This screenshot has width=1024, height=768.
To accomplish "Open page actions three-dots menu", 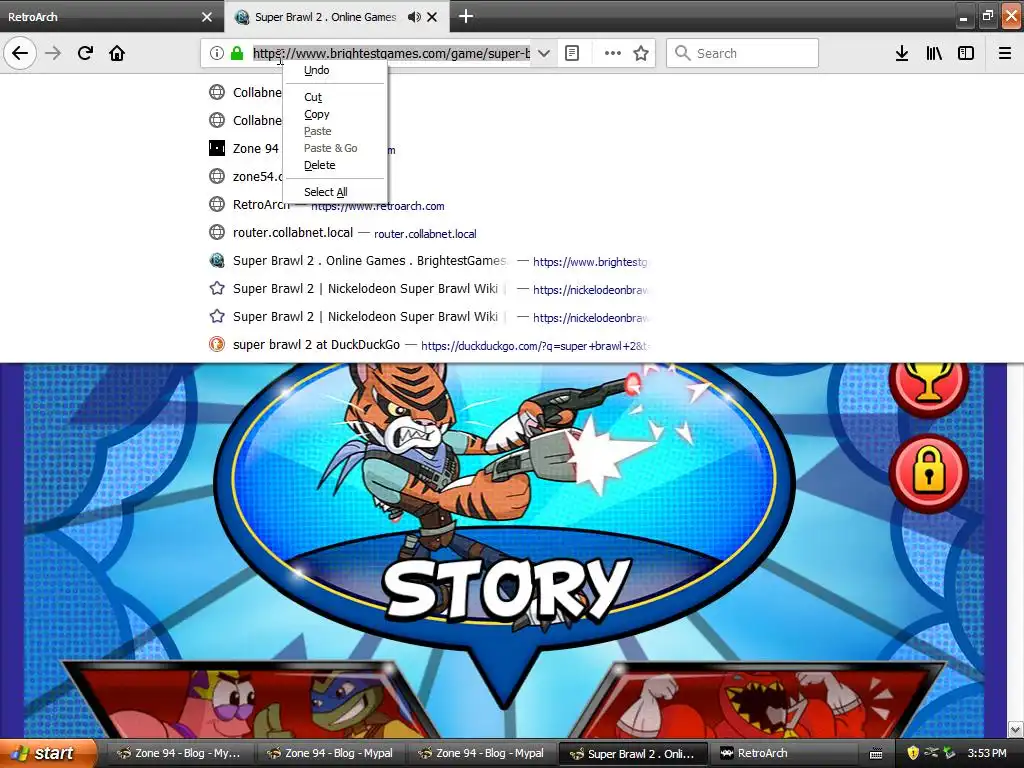I will pos(613,53).
